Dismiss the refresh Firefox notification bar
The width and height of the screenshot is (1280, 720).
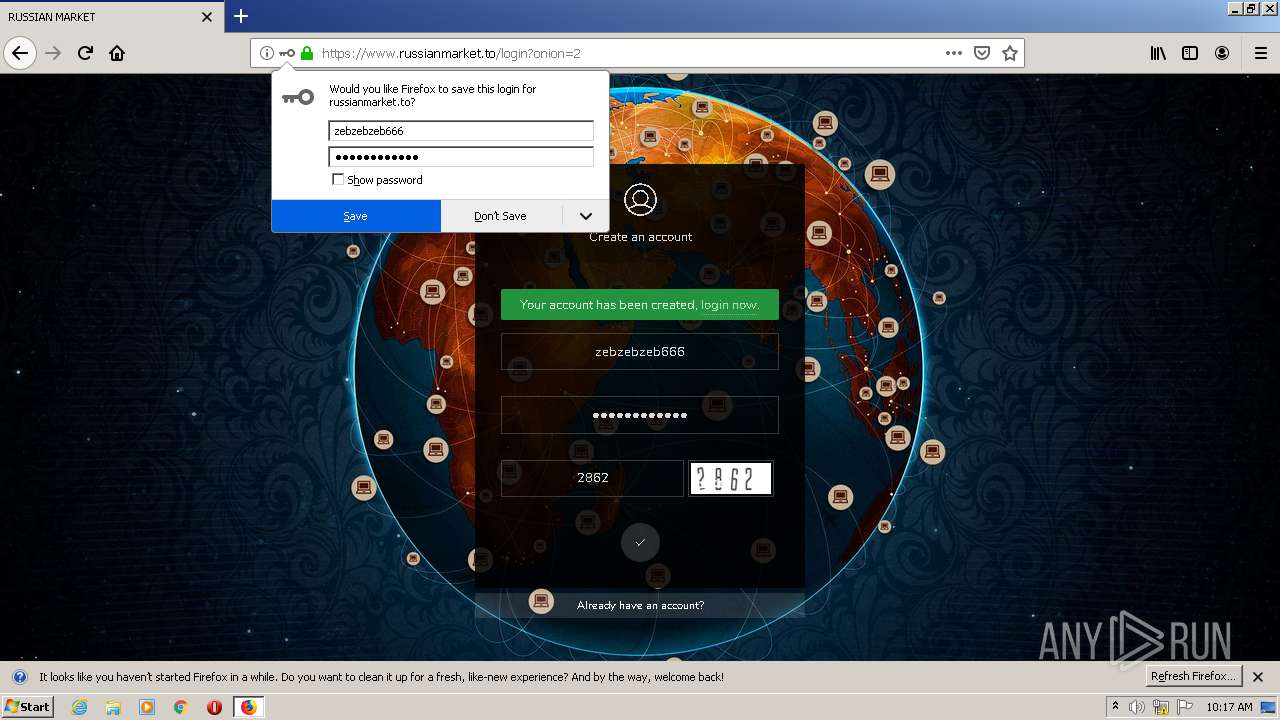(x=1258, y=677)
